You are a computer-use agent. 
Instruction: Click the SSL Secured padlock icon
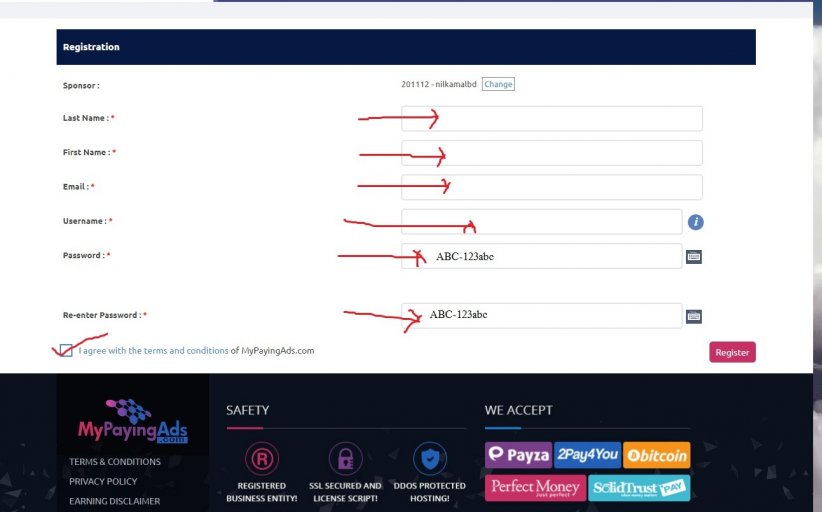(x=346, y=459)
